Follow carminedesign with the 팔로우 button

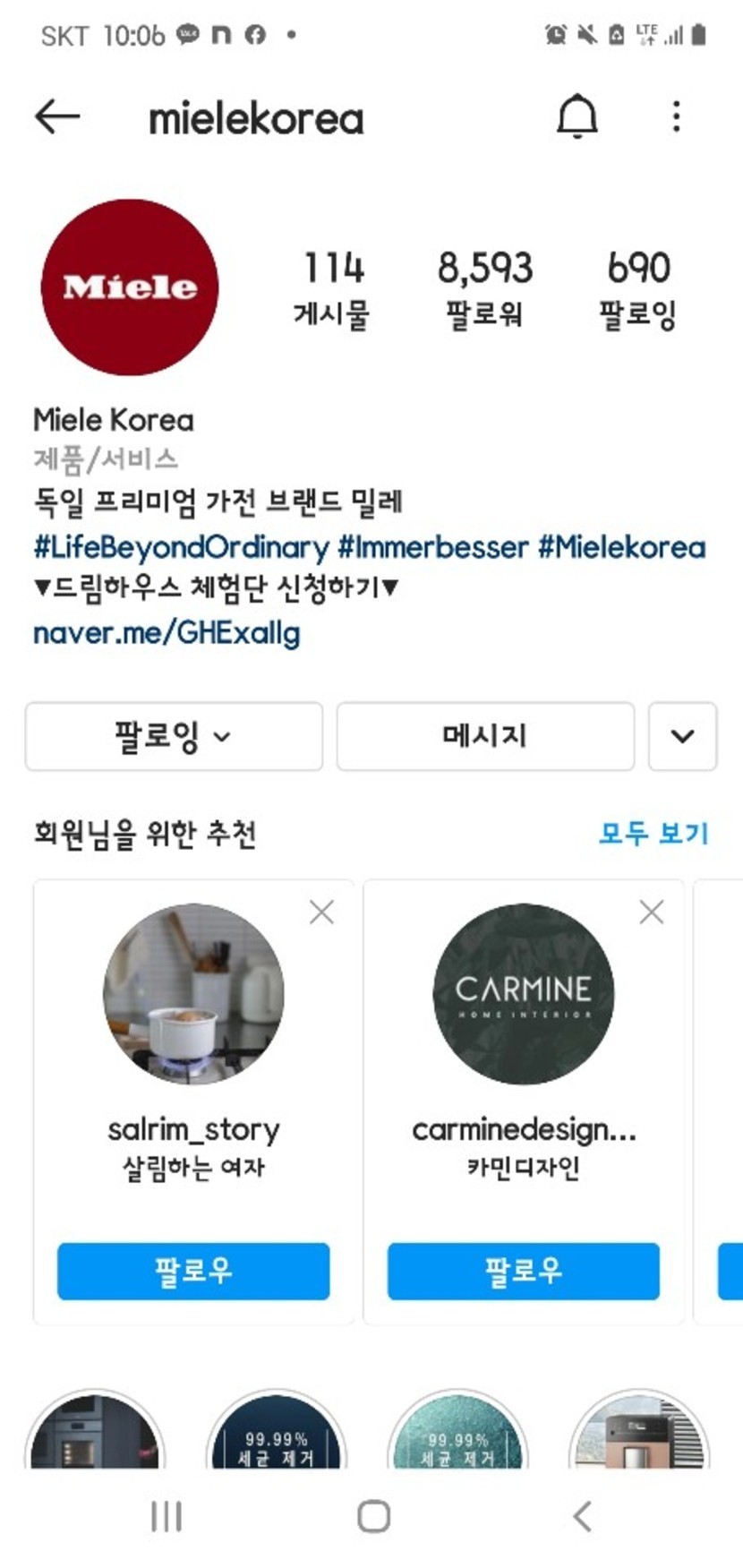(x=524, y=1271)
